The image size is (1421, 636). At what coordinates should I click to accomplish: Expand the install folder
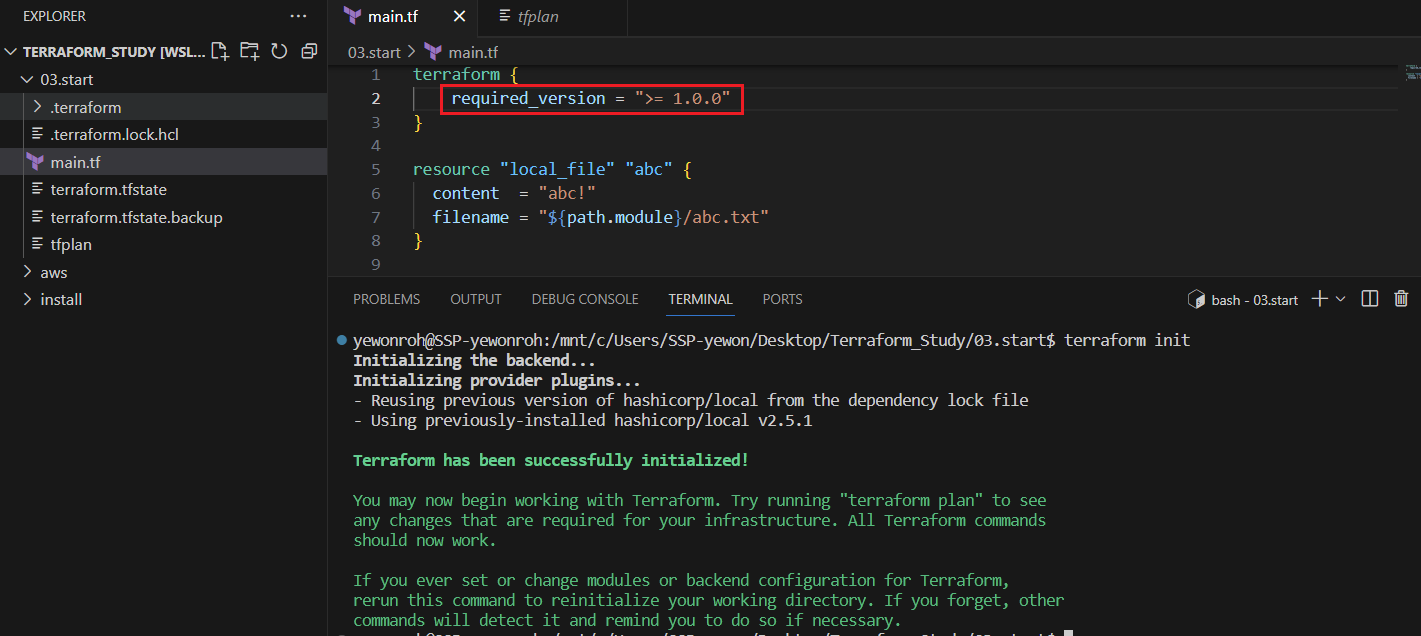pyautogui.click(x=27, y=299)
